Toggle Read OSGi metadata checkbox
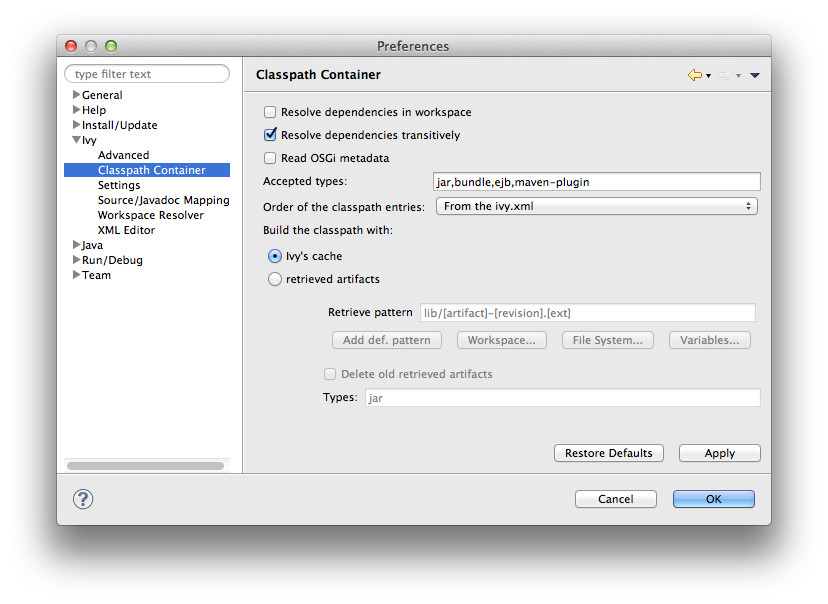828x604 pixels. tap(270, 158)
